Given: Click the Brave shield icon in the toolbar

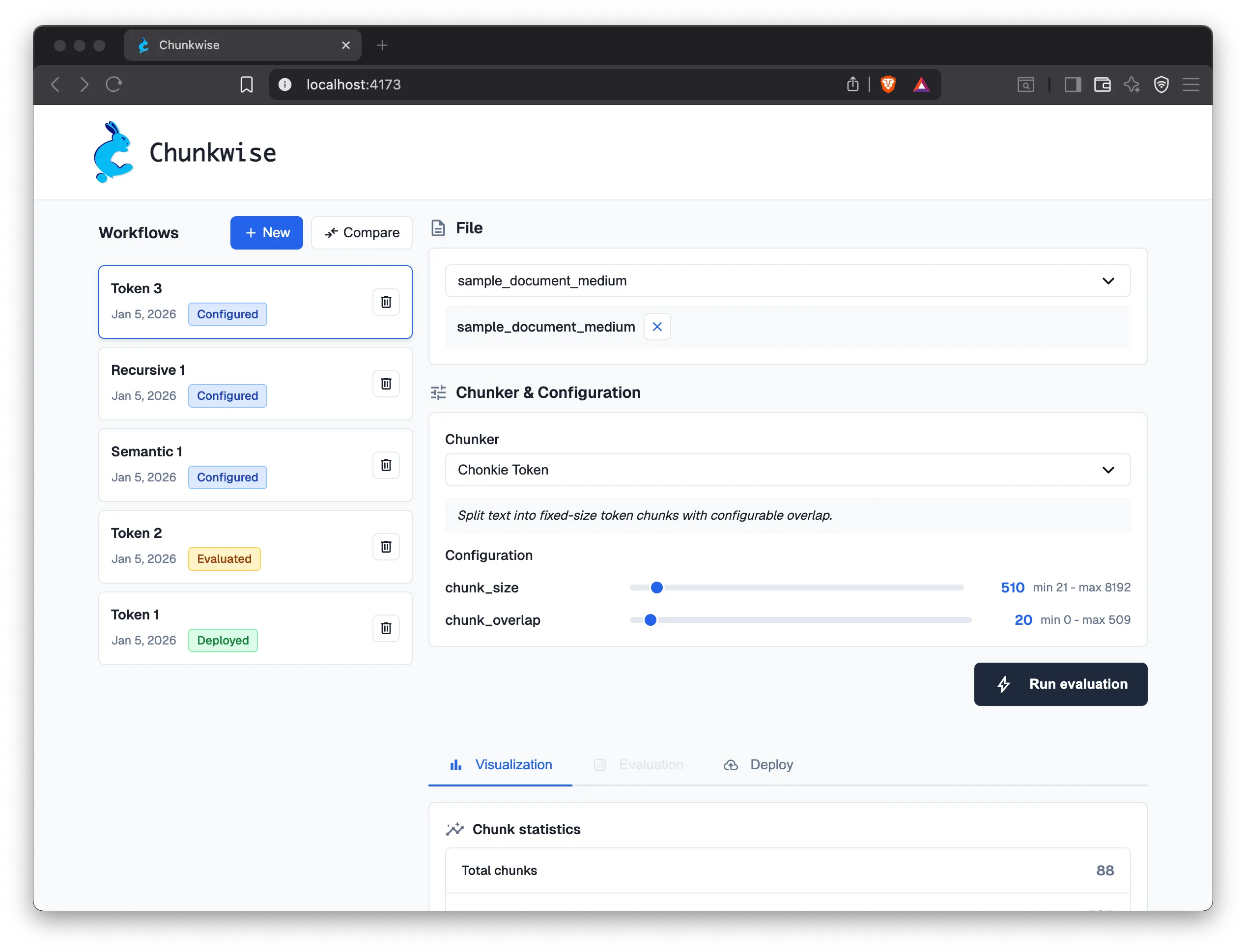Looking at the screenshot, I should tap(888, 84).
